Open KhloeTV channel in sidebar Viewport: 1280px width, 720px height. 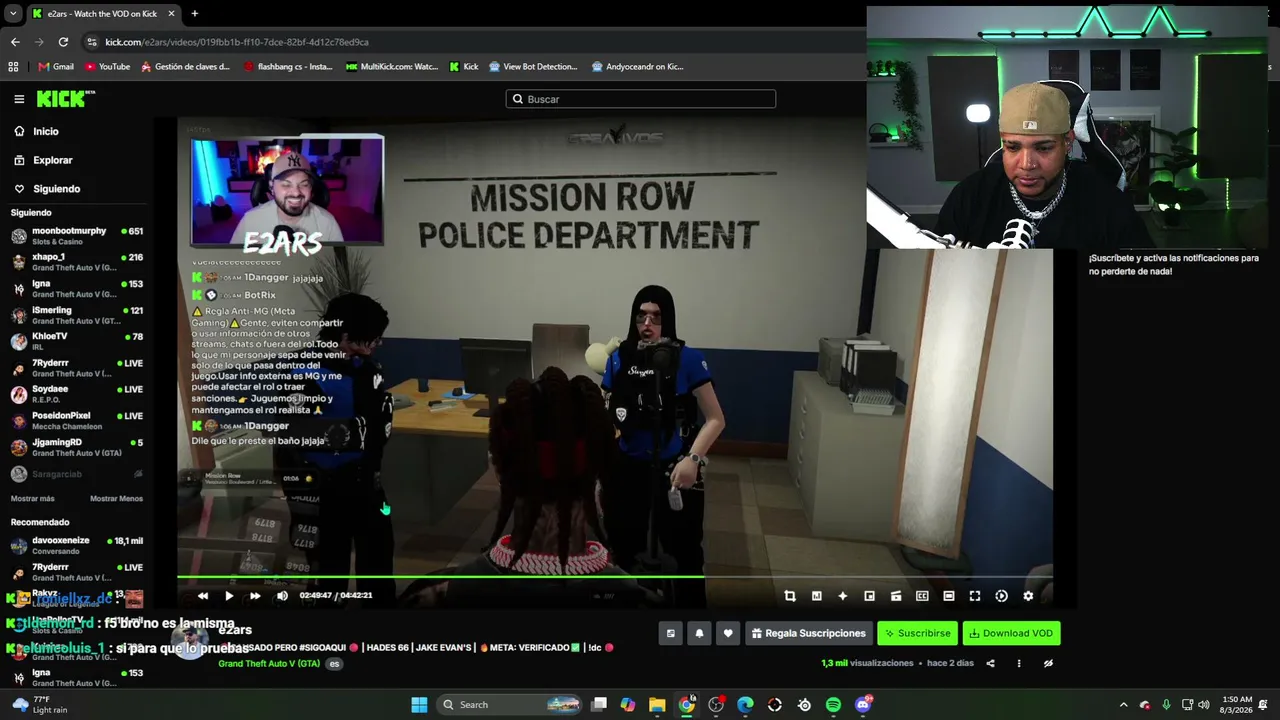77,341
